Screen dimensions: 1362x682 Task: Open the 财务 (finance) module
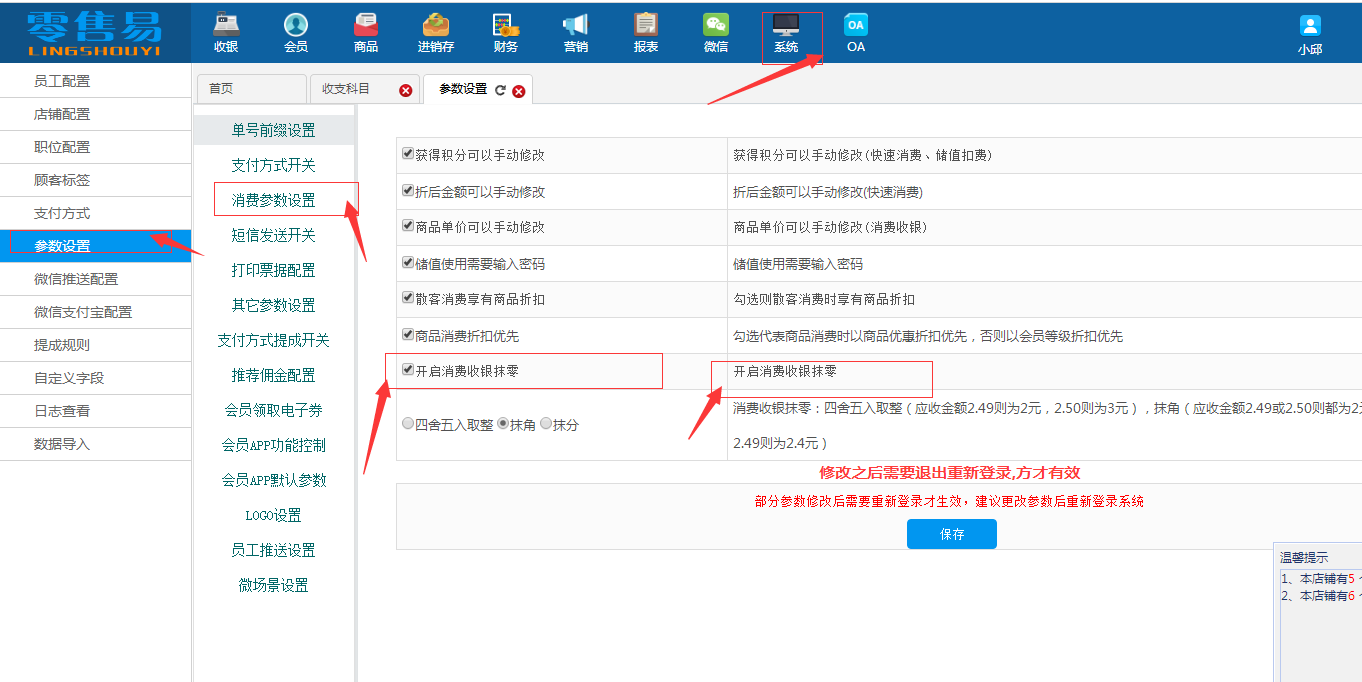click(x=505, y=33)
